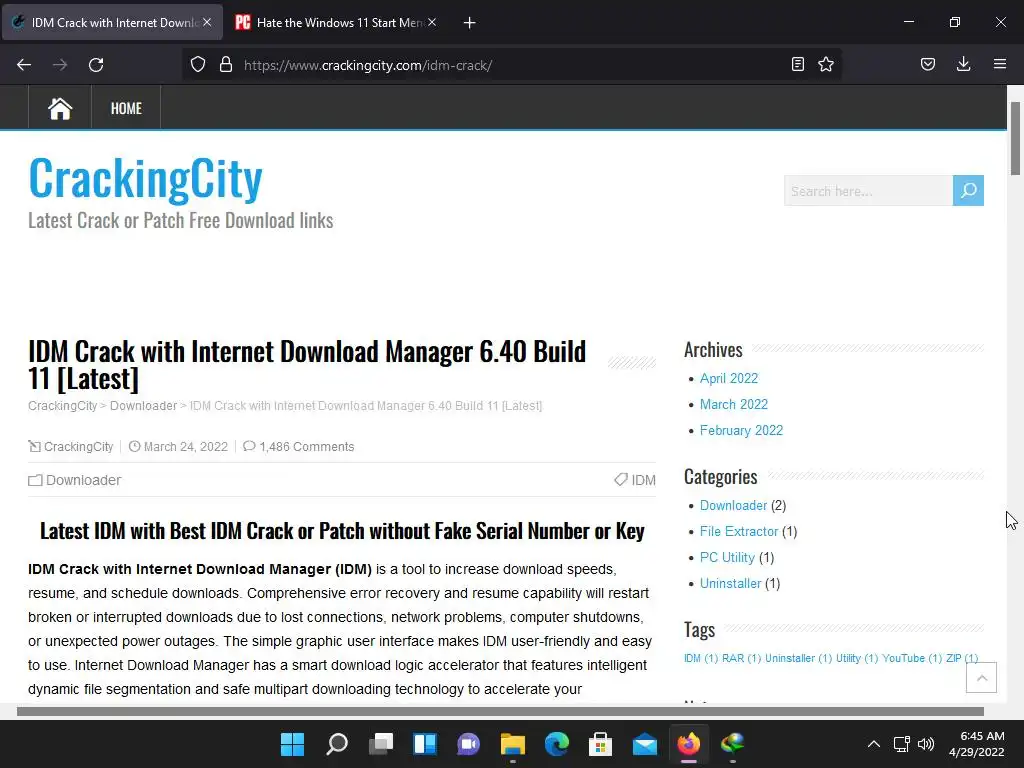1024x768 pixels.
Task: Open the Downloader category under post
Action: 84,480
